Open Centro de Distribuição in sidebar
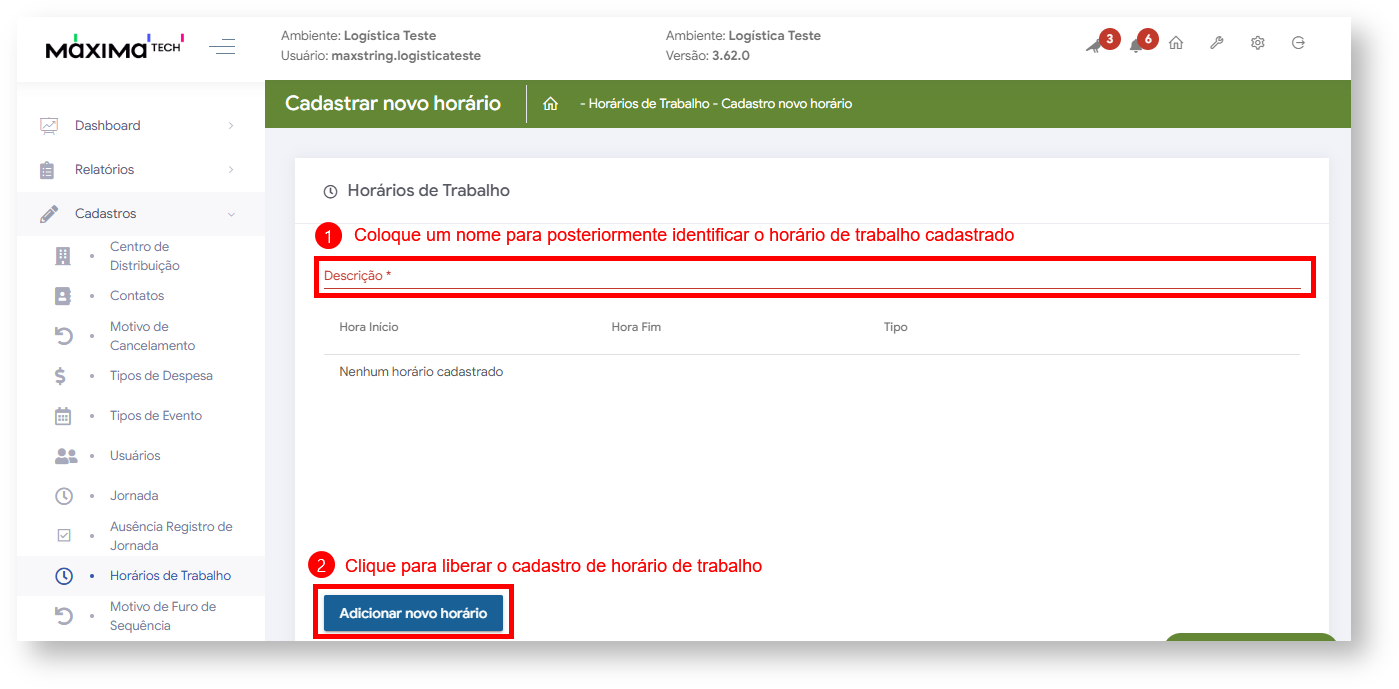The width and height of the screenshot is (1399, 689). click(145, 256)
